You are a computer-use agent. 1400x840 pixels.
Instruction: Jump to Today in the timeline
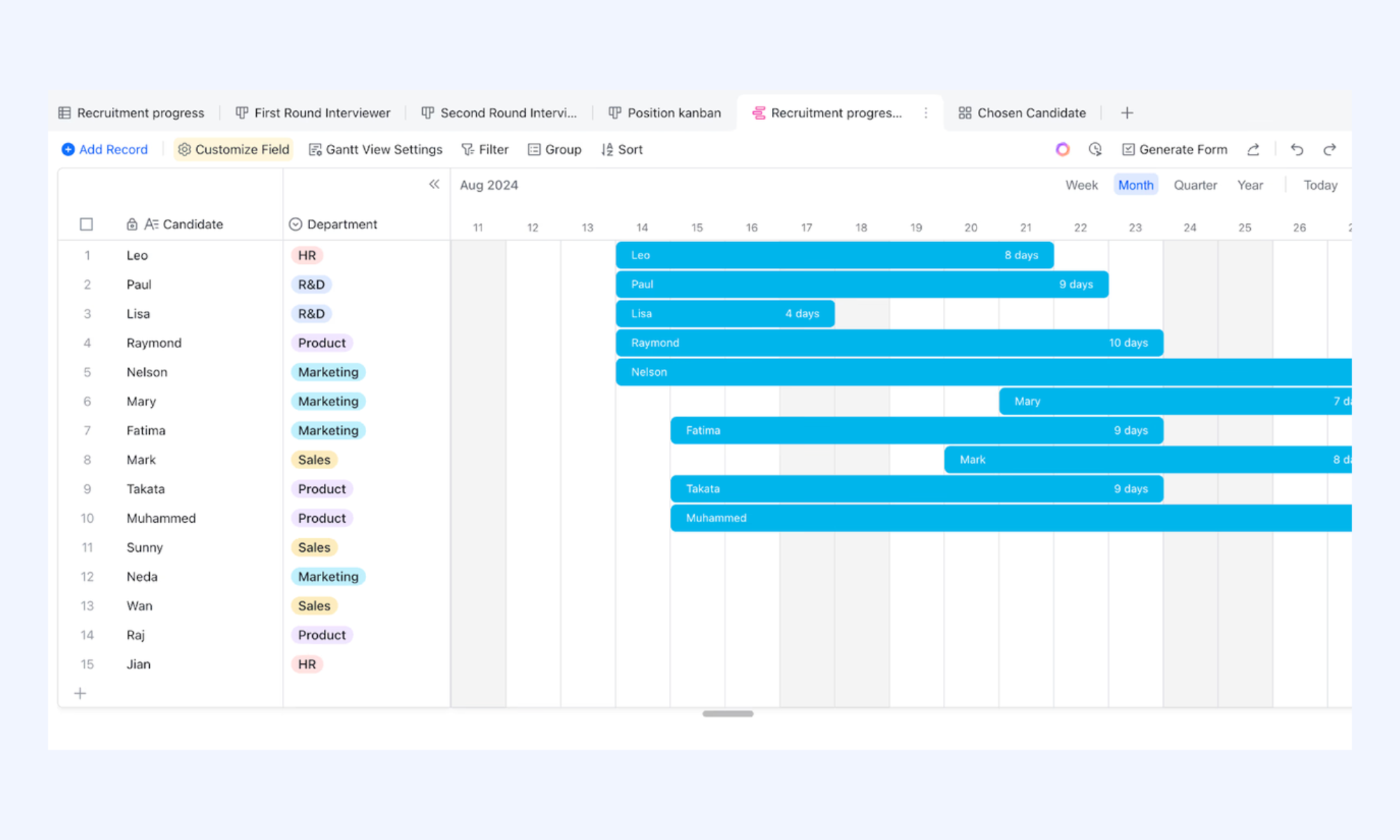click(1320, 185)
